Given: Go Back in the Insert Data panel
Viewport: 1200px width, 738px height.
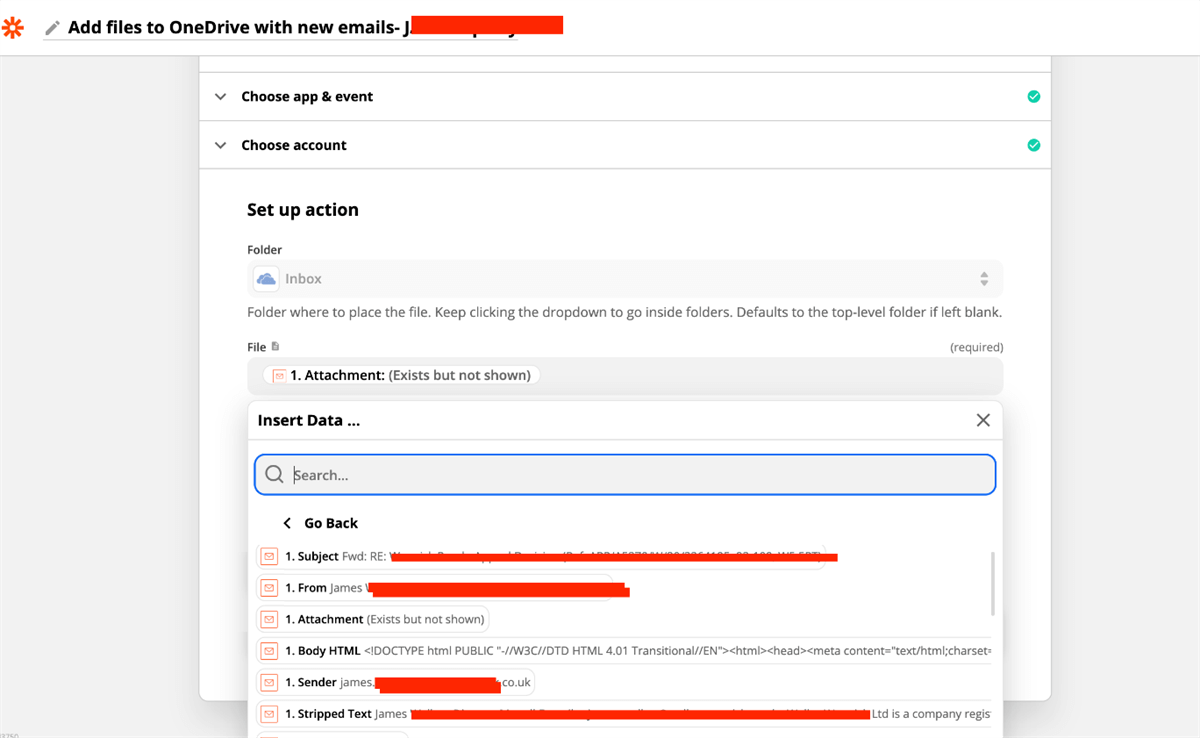Looking at the screenshot, I should click(x=321, y=523).
